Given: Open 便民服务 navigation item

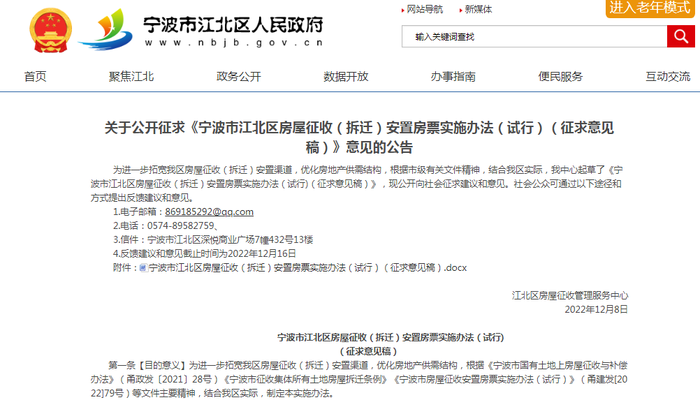Looking at the screenshot, I should click(x=560, y=76).
